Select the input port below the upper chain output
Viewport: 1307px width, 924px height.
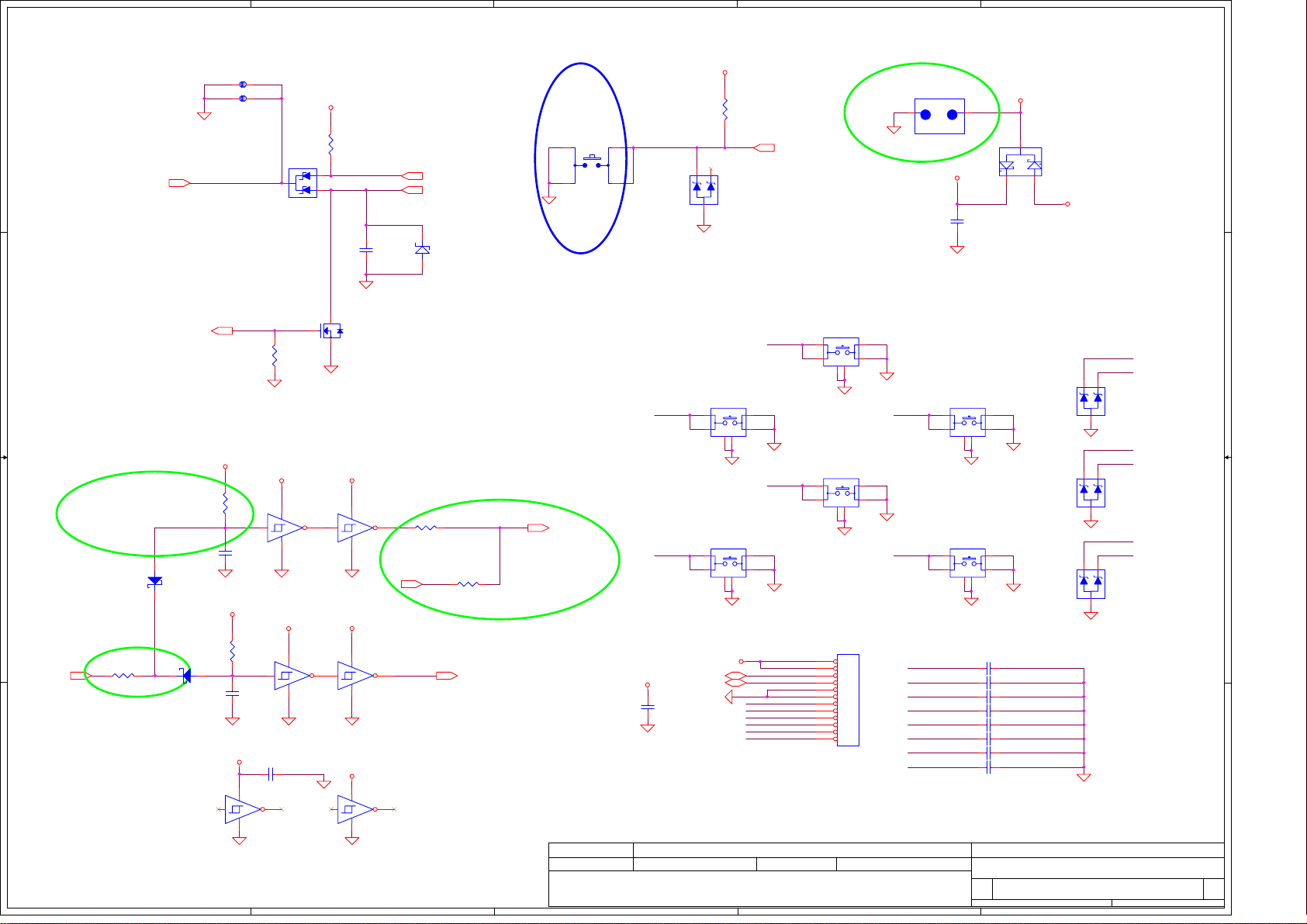pyautogui.click(x=412, y=583)
